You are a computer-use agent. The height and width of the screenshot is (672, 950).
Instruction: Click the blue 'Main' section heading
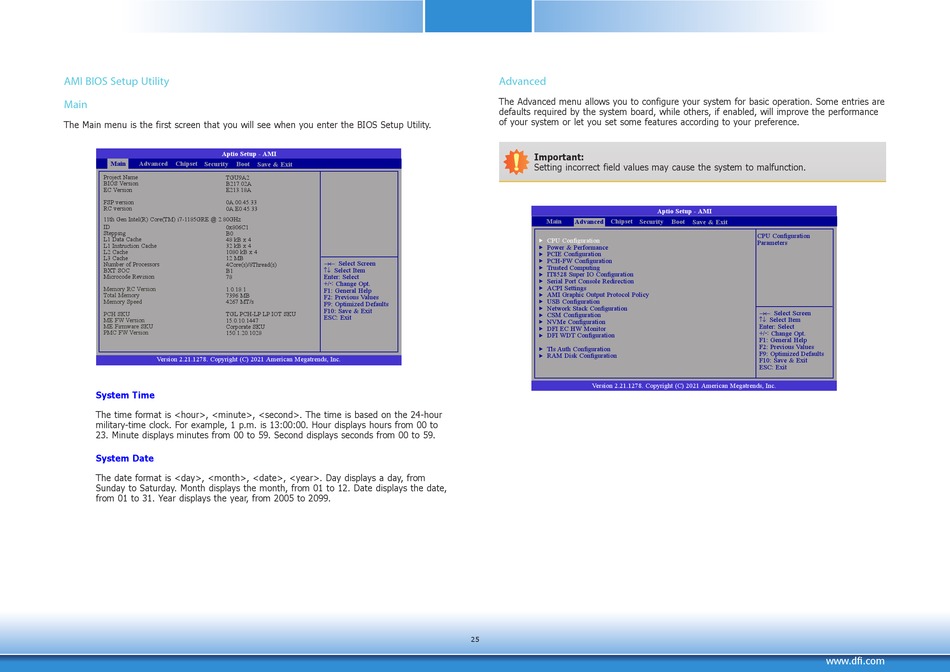[x=76, y=104]
